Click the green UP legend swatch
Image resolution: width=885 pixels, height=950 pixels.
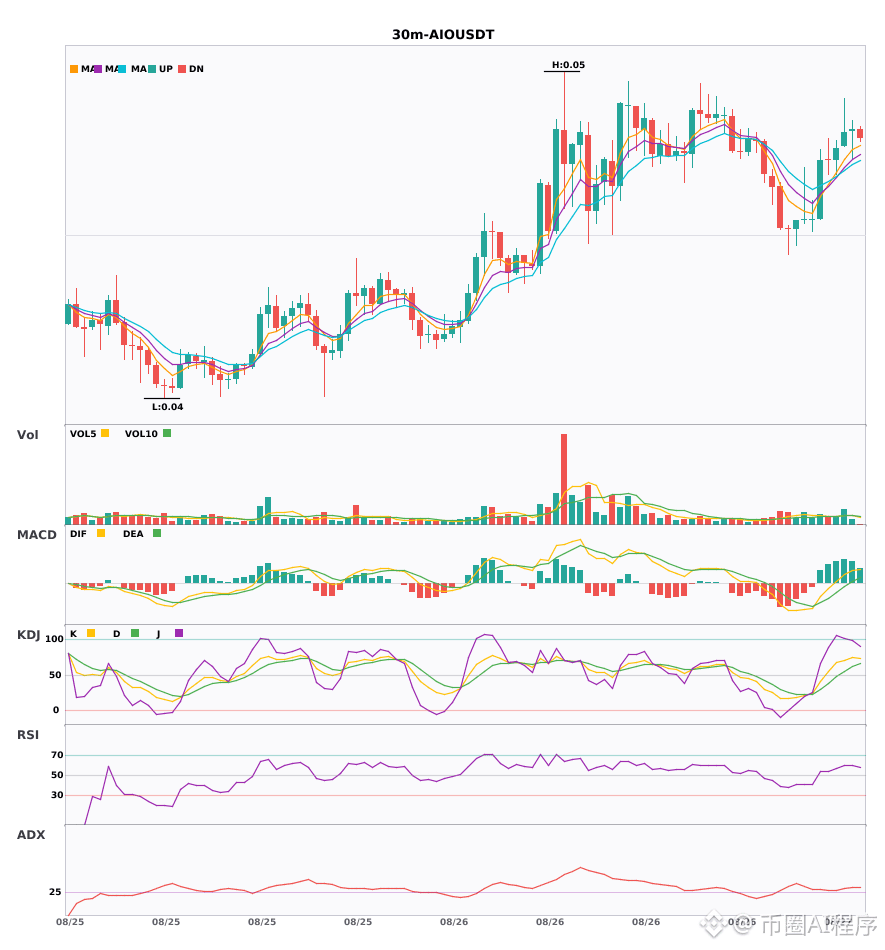tap(152, 69)
